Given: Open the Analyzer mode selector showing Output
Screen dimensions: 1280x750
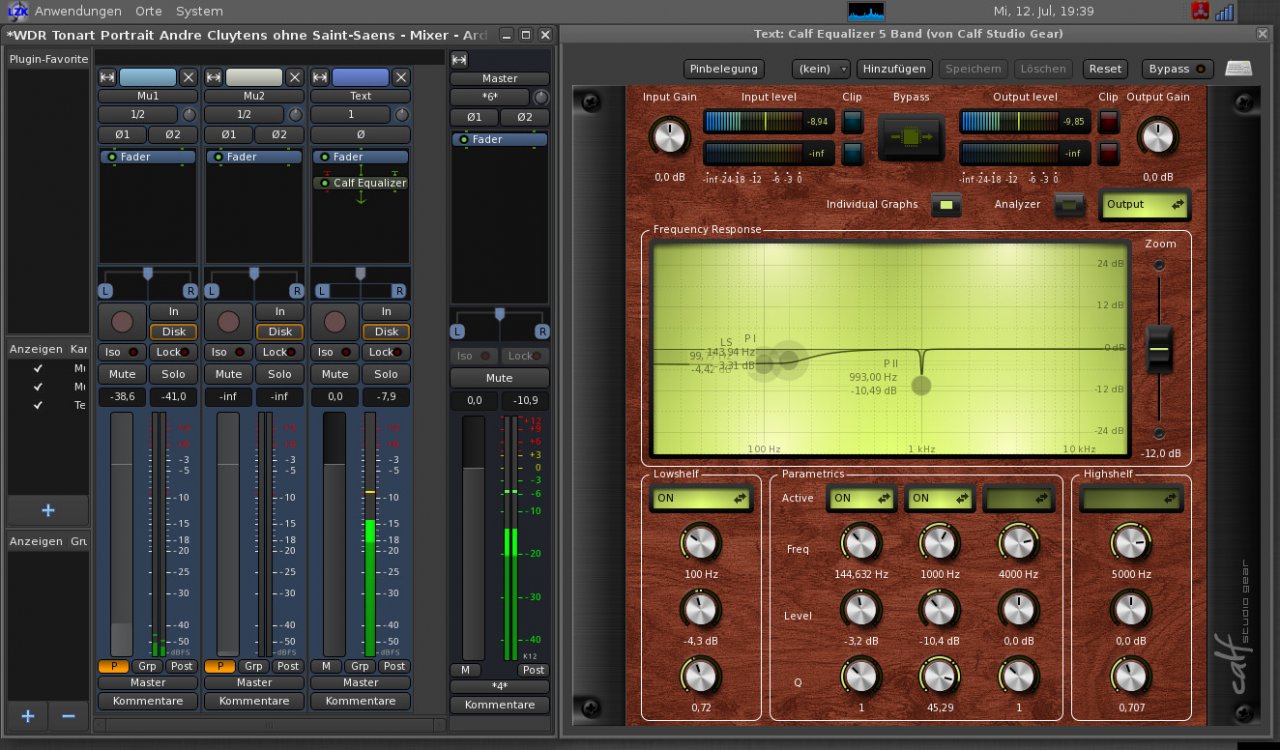Looking at the screenshot, I should click(x=1145, y=204).
